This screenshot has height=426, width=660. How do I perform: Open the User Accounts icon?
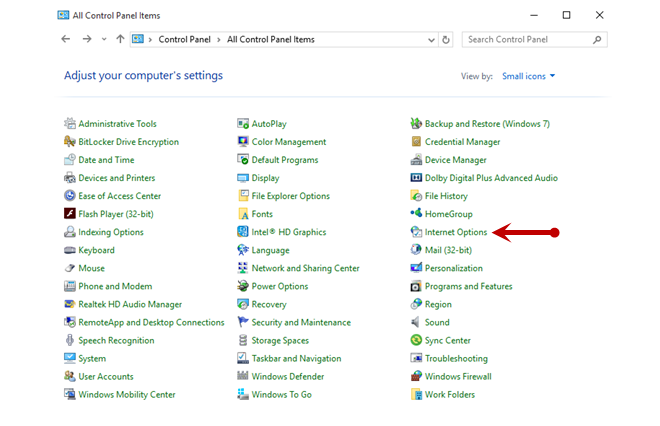point(70,376)
